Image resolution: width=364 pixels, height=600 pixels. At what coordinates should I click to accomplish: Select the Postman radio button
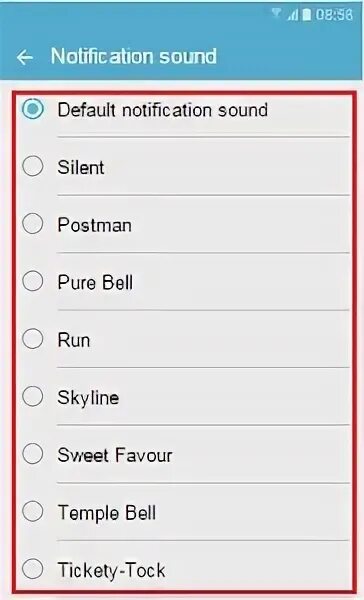(x=33, y=223)
